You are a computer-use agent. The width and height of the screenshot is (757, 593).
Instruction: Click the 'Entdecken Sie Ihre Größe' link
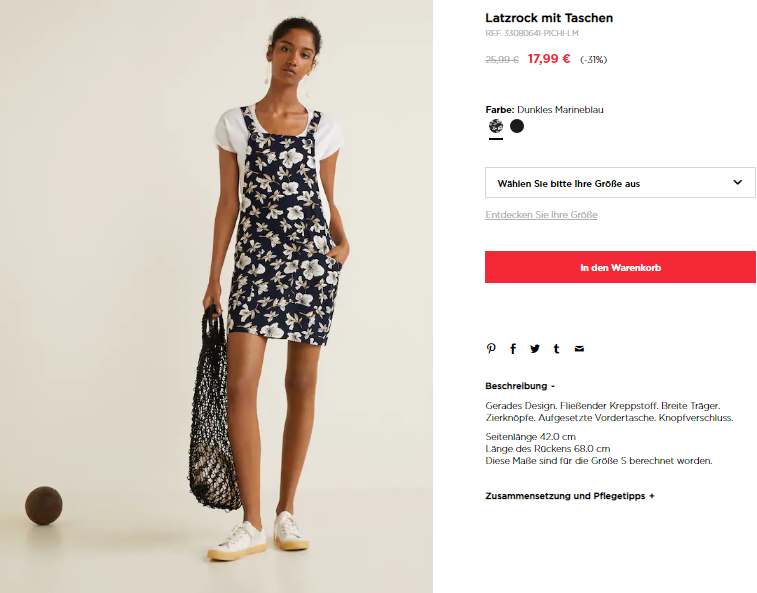point(541,215)
